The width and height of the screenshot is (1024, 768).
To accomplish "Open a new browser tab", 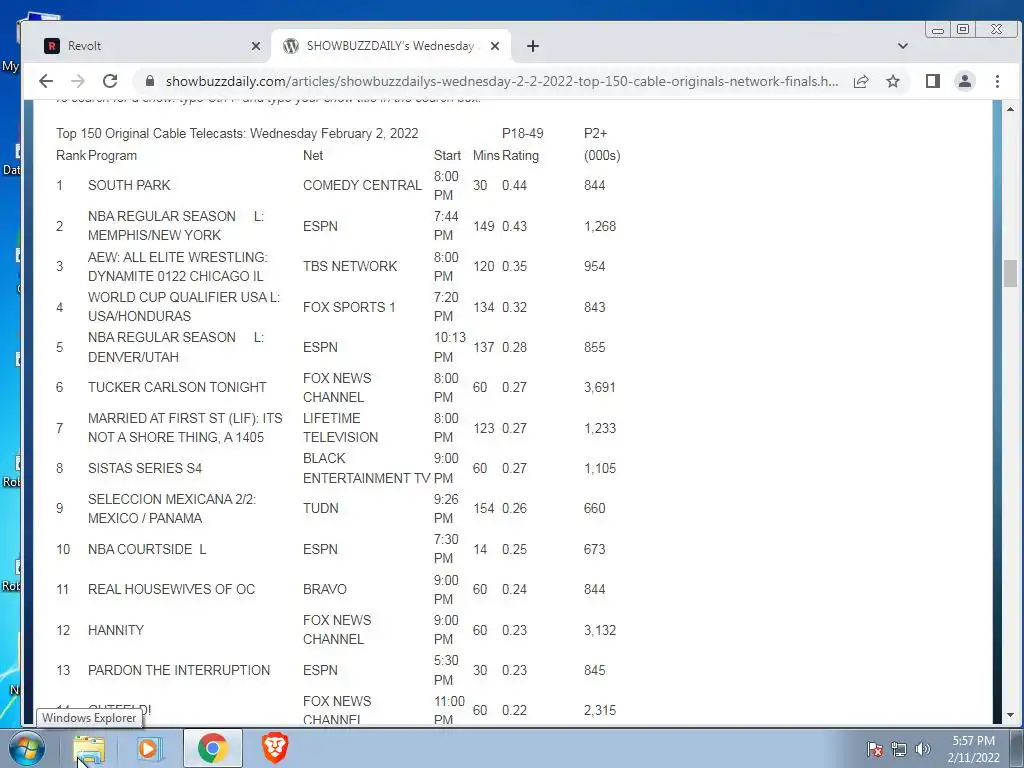I will (x=533, y=46).
